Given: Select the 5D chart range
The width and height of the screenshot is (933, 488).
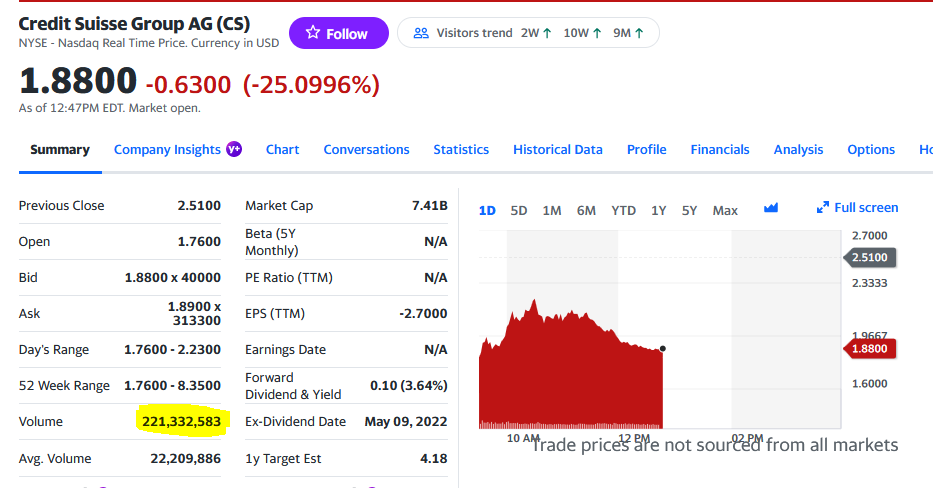Looking at the screenshot, I should point(519,211).
